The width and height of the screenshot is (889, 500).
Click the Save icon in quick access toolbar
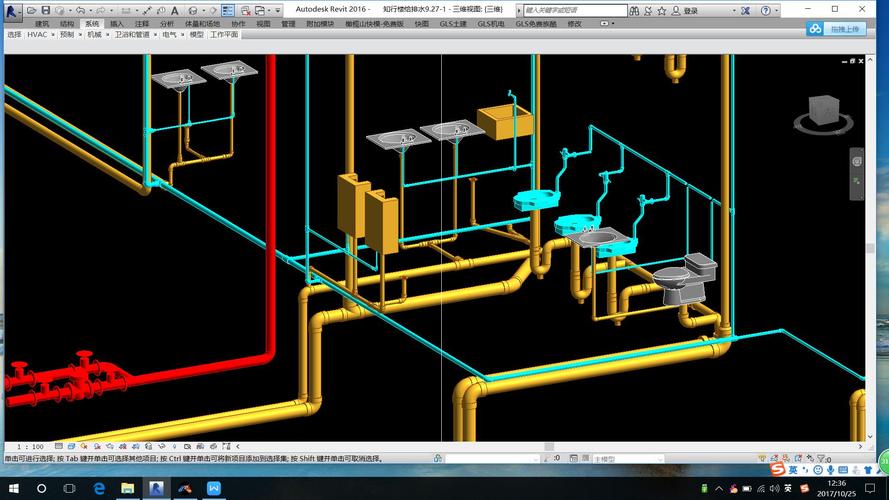coord(46,10)
